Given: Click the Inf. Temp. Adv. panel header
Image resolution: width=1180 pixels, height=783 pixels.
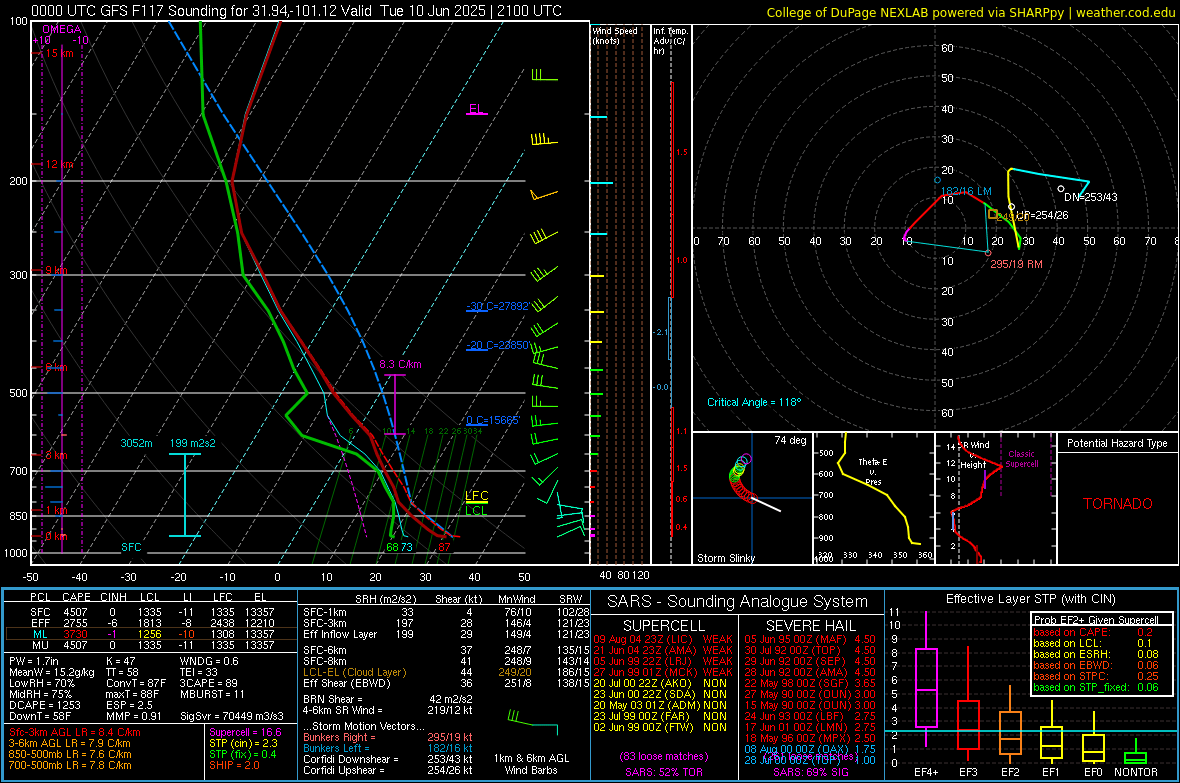Looking at the screenshot, I should (x=670, y=41).
